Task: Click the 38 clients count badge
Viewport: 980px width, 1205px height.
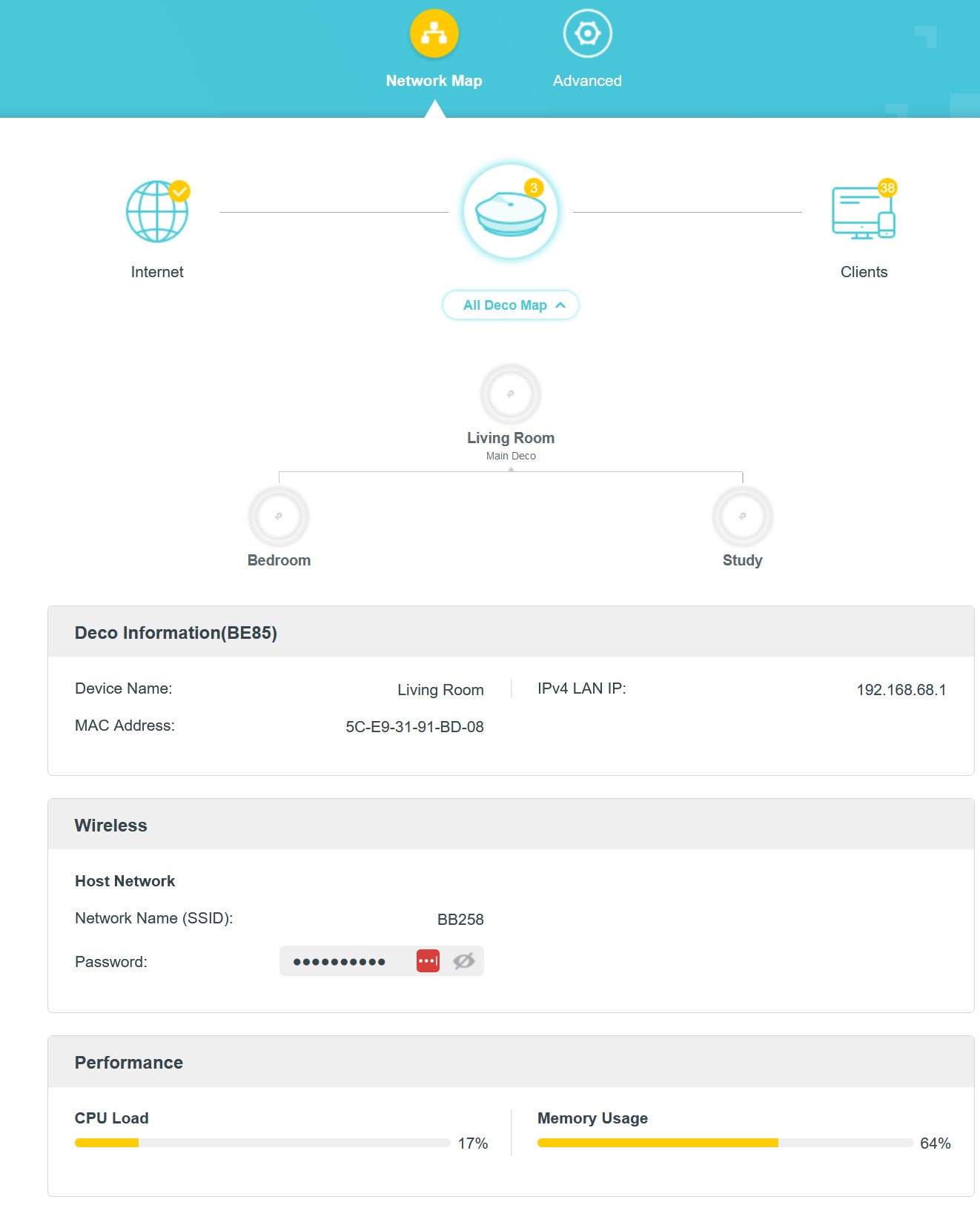Action: point(887,187)
